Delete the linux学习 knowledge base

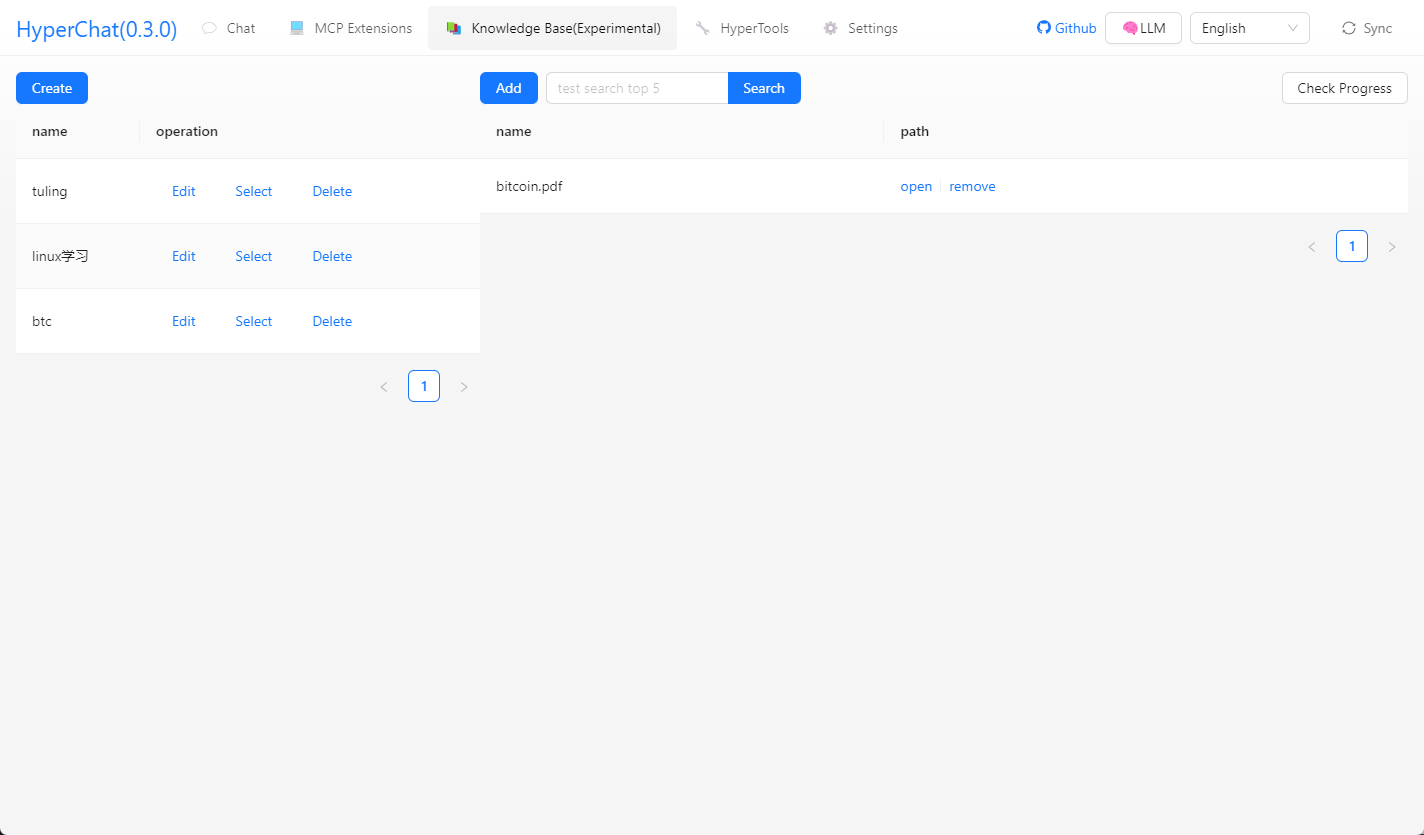pyautogui.click(x=332, y=256)
